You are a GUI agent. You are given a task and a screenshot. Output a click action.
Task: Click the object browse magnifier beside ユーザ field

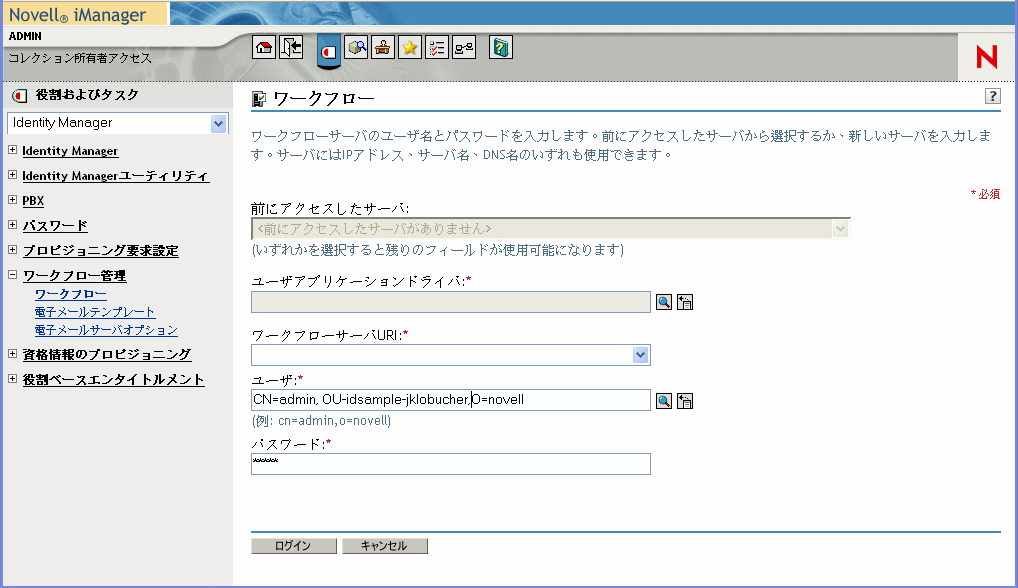664,401
